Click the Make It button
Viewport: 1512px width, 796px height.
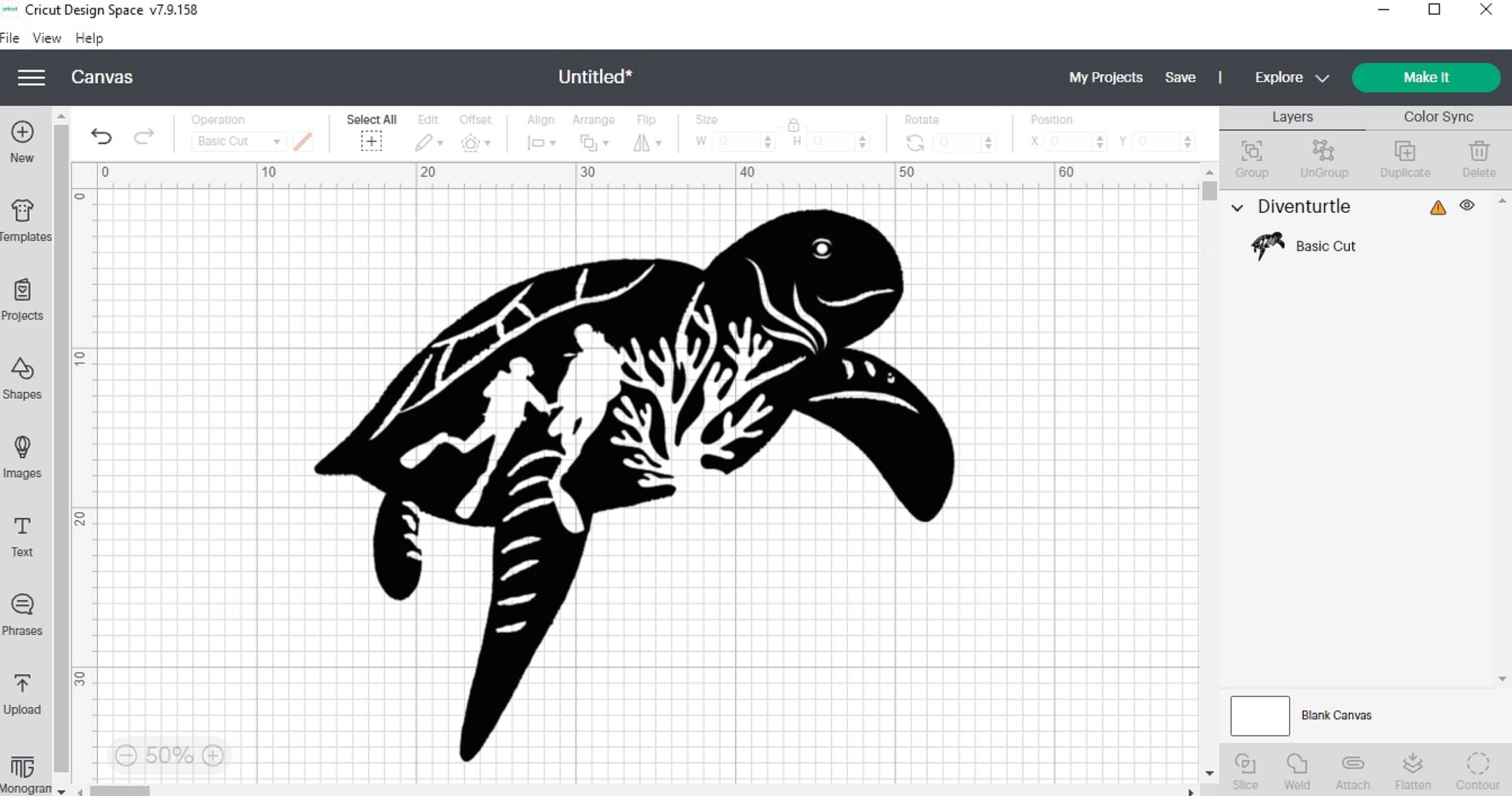point(1426,77)
